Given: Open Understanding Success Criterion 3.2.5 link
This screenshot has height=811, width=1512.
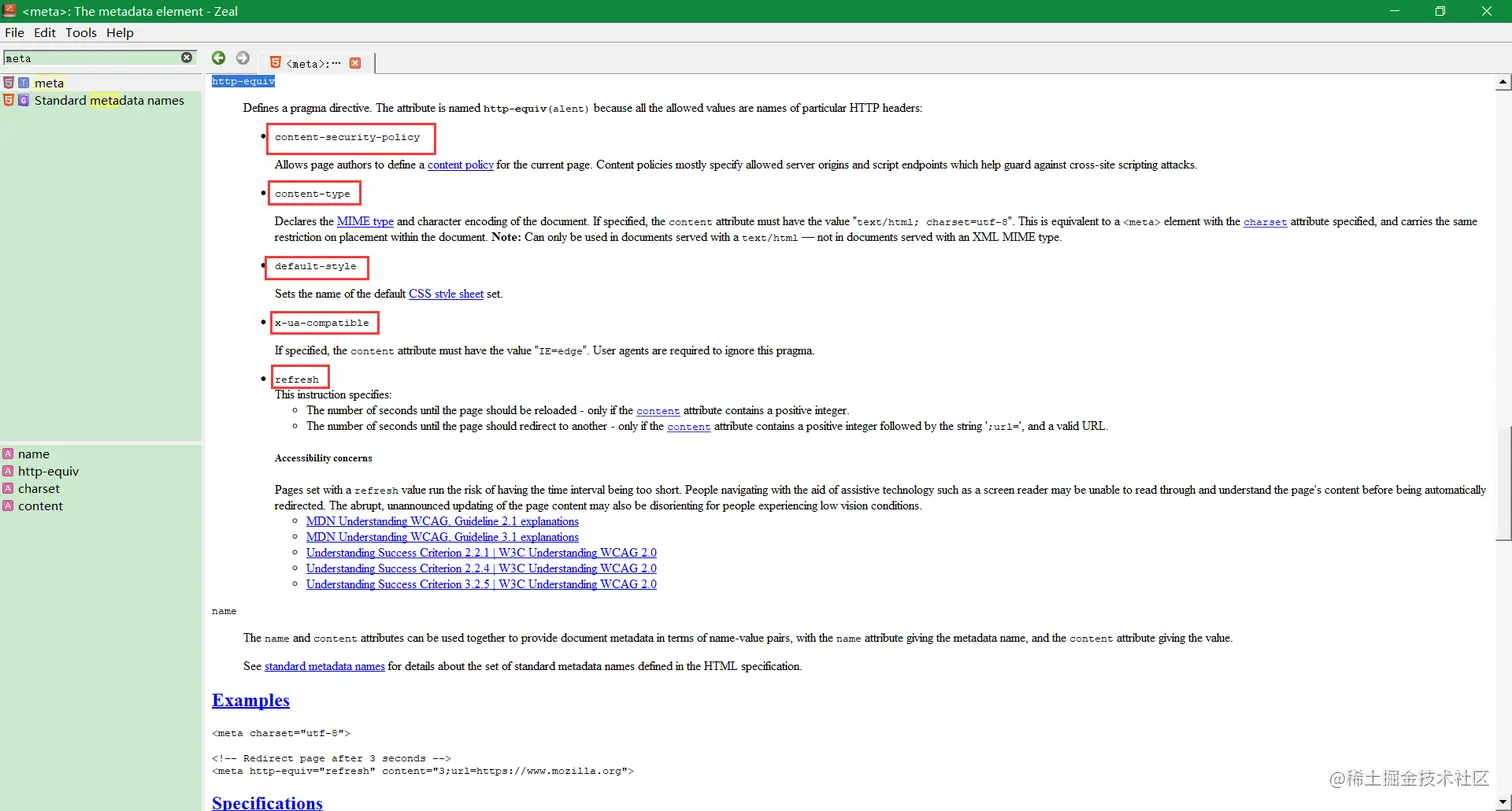Looking at the screenshot, I should (481, 585).
